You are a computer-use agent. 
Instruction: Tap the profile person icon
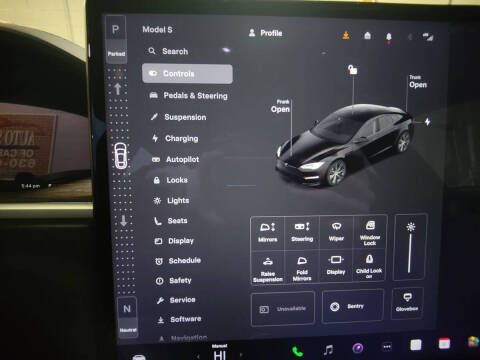pyautogui.click(x=252, y=32)
